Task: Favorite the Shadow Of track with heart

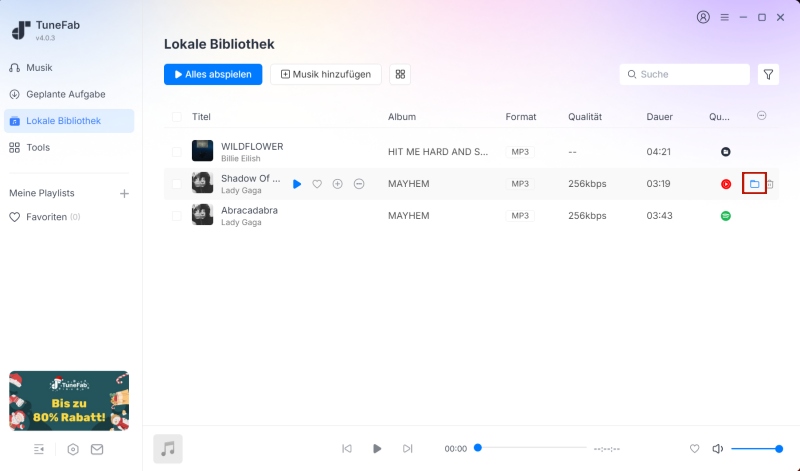Action: (x=317, y=184)
